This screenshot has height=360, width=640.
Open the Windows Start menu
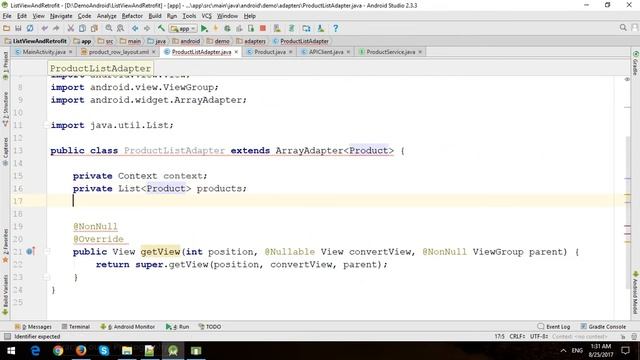tap(11, 351)
